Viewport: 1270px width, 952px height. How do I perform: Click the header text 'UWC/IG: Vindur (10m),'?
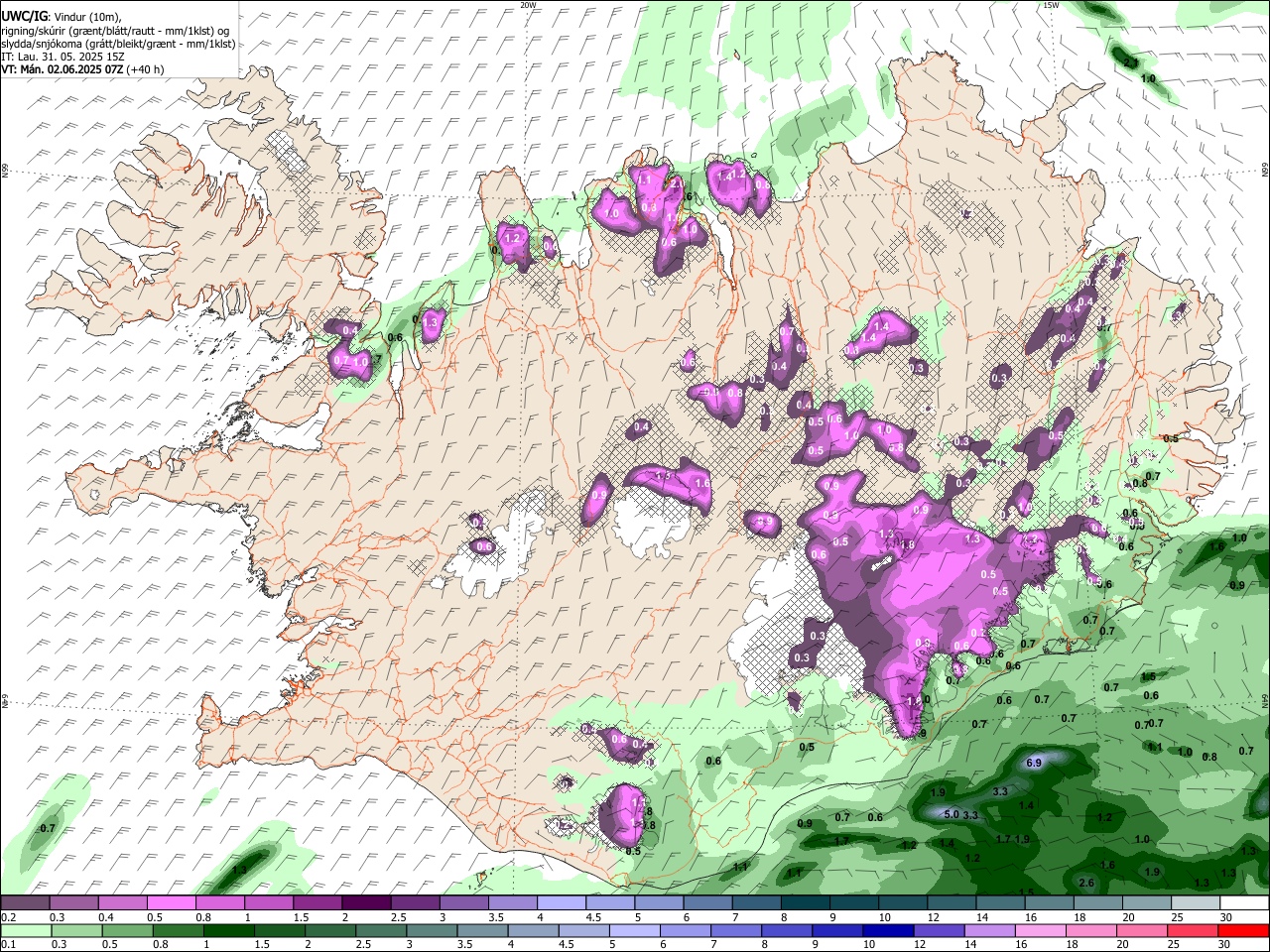[62, 16]
